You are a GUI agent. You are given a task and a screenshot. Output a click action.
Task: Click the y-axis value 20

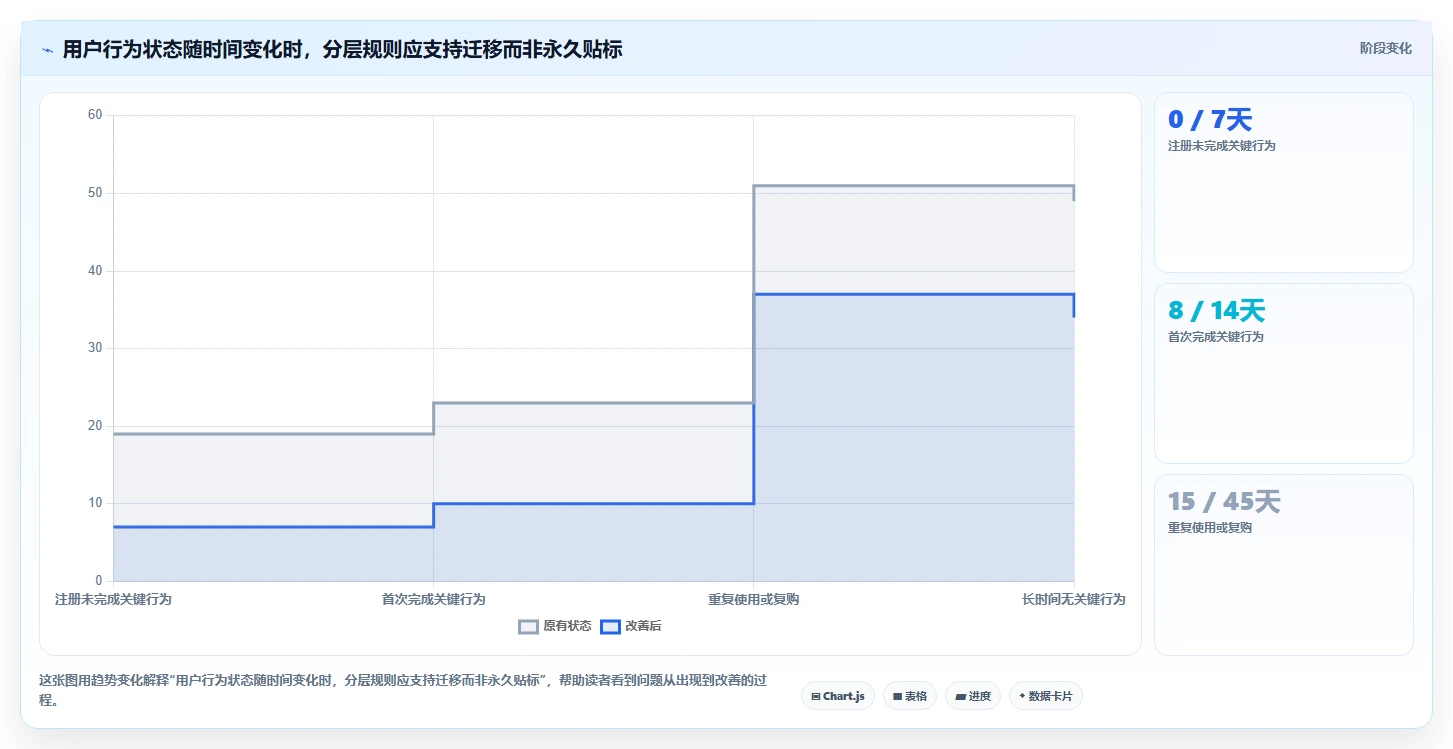pyautogui.click(x=95, y=426)
